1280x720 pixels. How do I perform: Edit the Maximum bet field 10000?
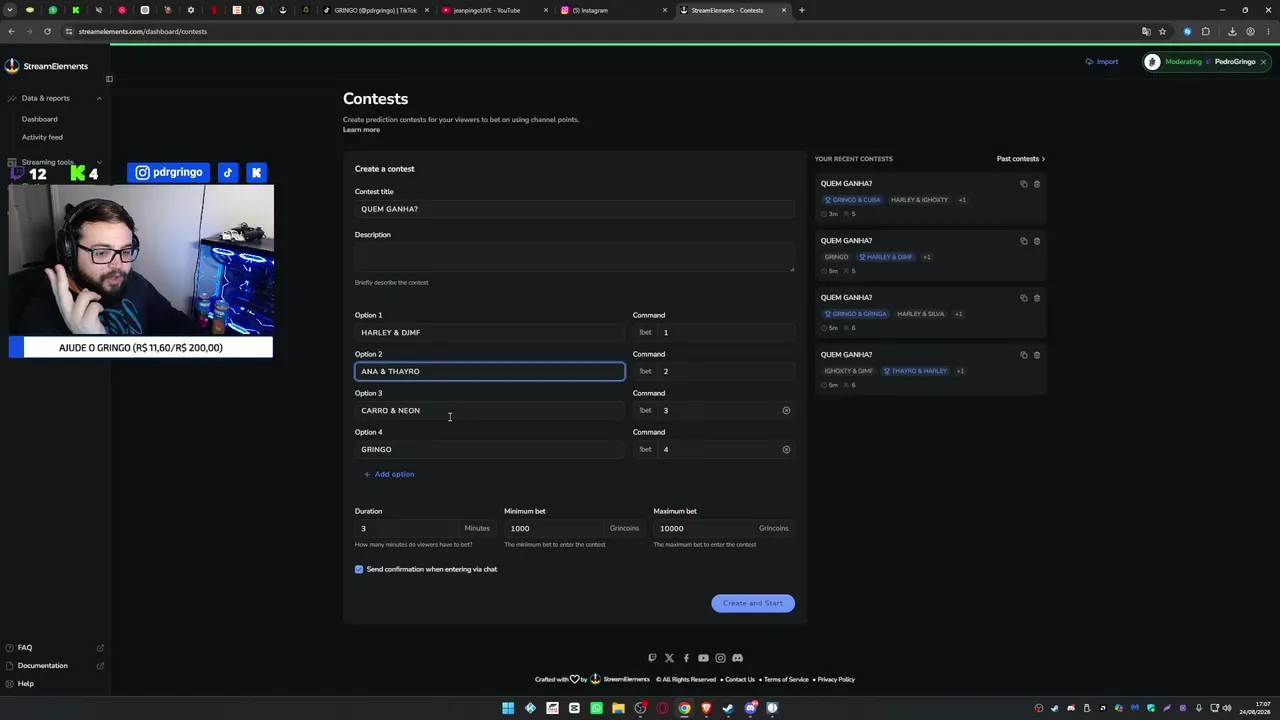(704, 528)
